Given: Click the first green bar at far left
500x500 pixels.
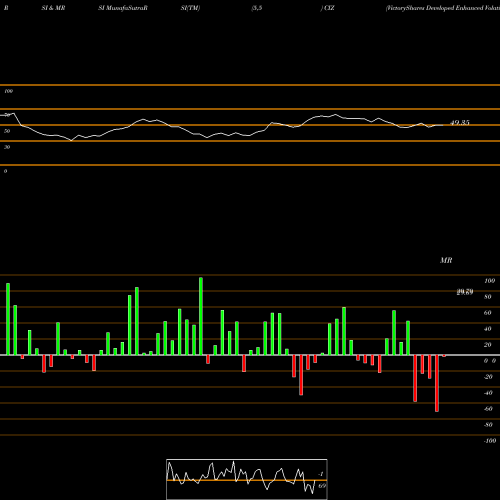Looking at the screenshot, I should (x=8, y=319).
